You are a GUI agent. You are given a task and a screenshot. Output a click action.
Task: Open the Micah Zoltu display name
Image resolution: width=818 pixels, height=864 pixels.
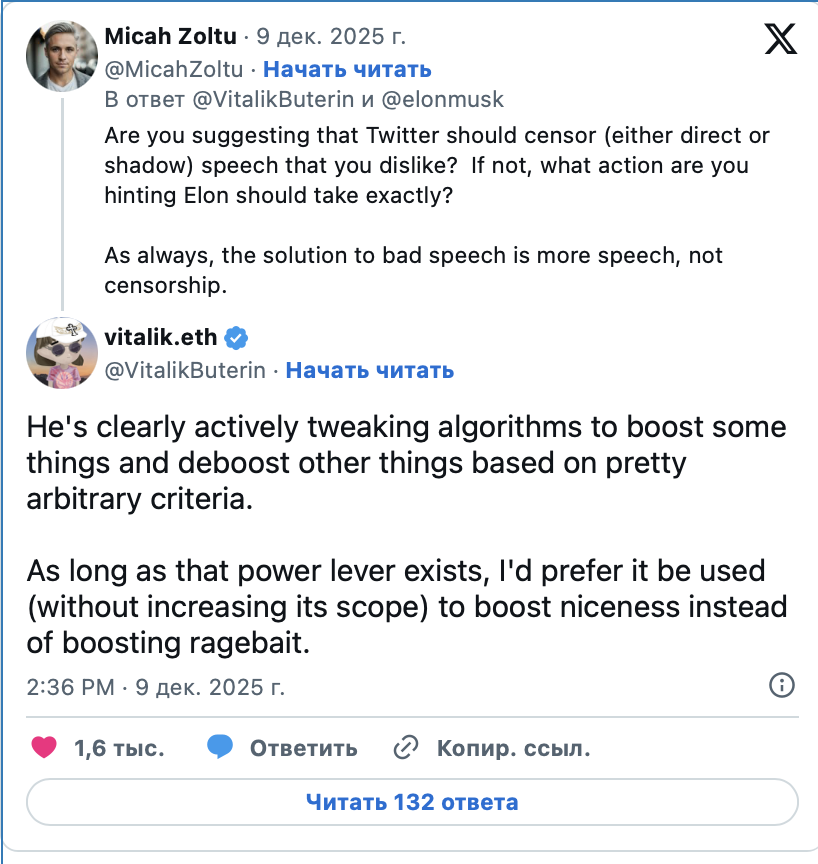(170, 38)
